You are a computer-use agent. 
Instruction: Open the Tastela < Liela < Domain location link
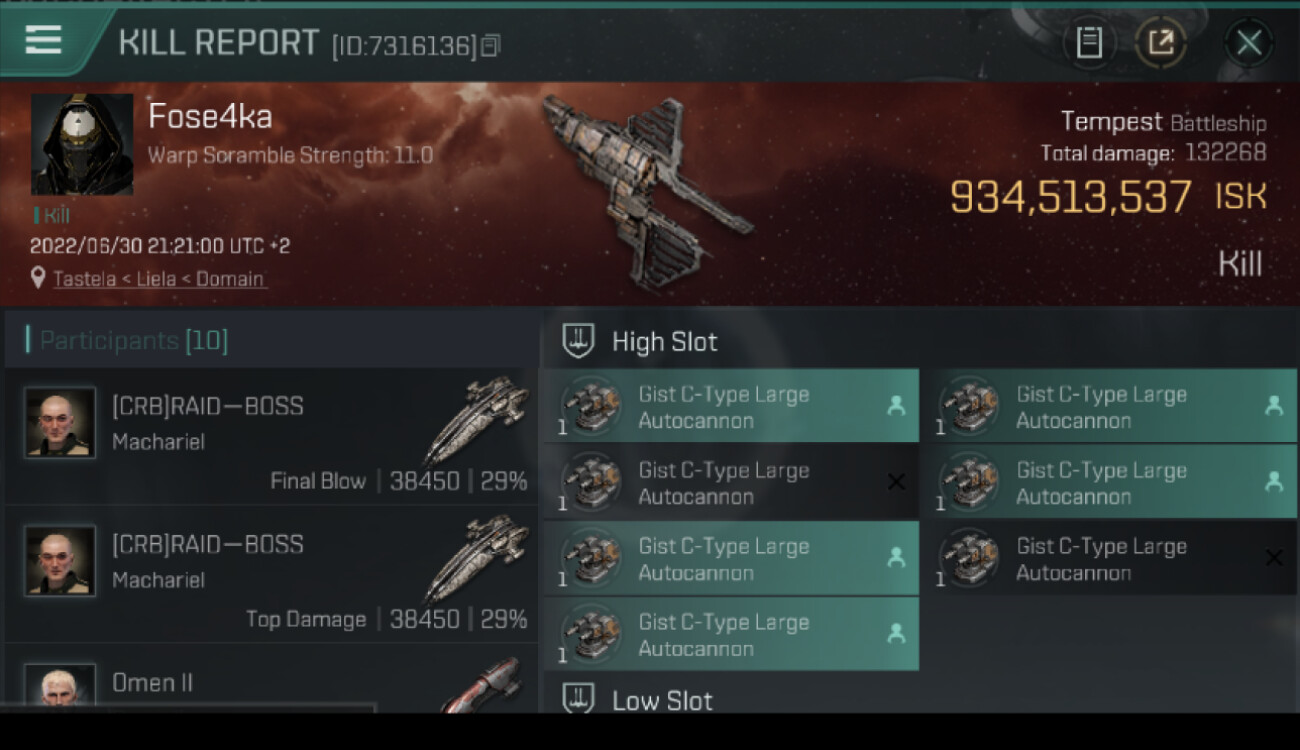[x=159, y=279]
